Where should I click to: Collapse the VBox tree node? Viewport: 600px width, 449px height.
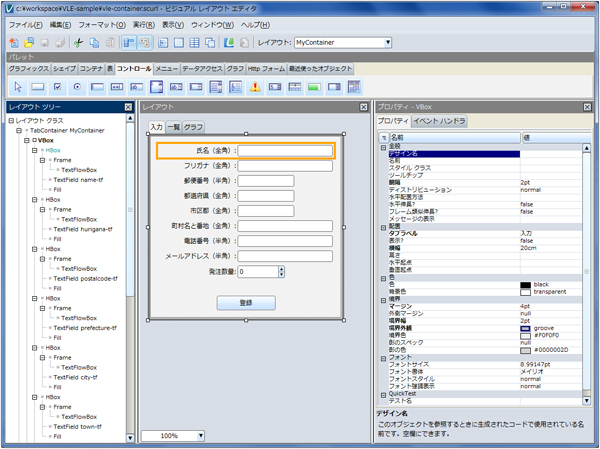(x=27, y=140)
